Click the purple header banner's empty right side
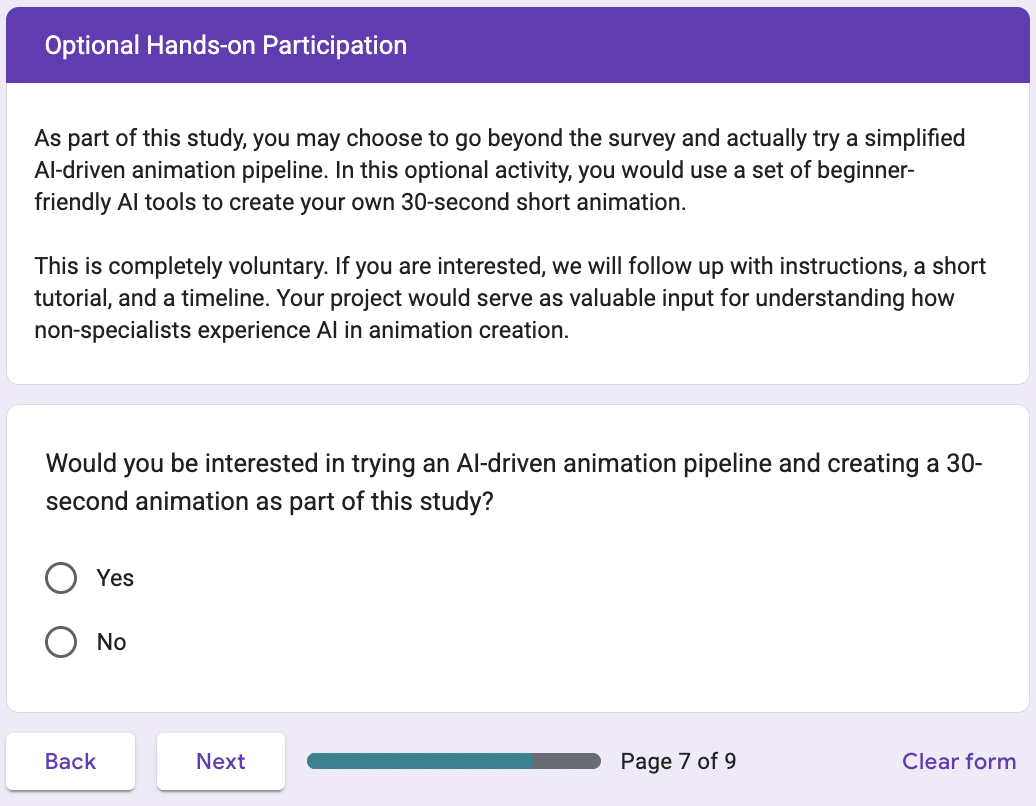Viewport: 1036px width, 806px height. click(x=750, y=45)
